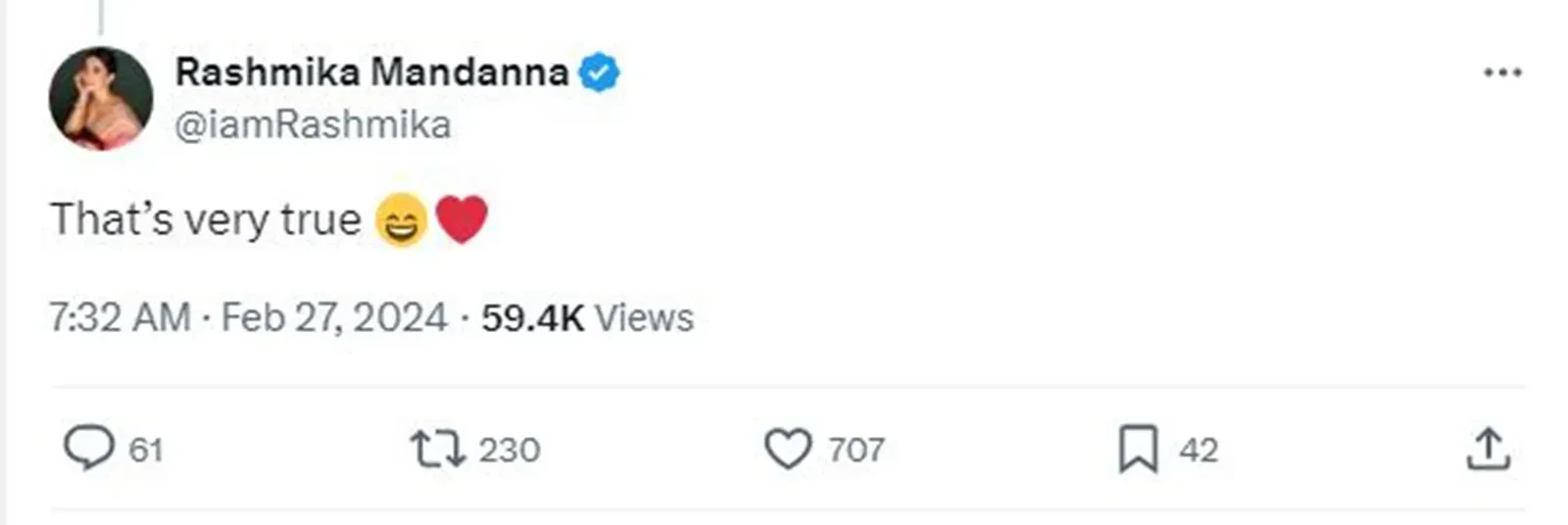
Task: Click the 42 bookmarks count
Action: [1199, 451]
